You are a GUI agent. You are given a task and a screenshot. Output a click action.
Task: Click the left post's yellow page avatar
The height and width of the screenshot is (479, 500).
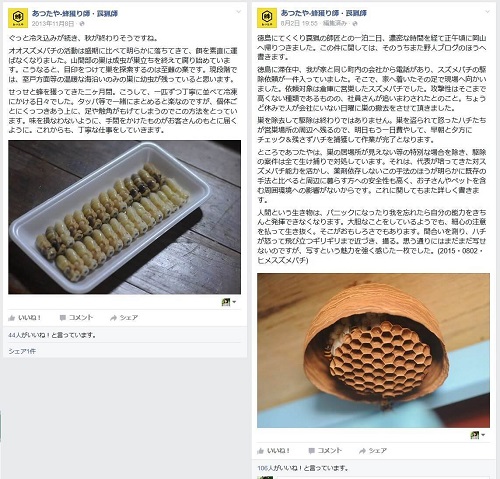point(18,18)
